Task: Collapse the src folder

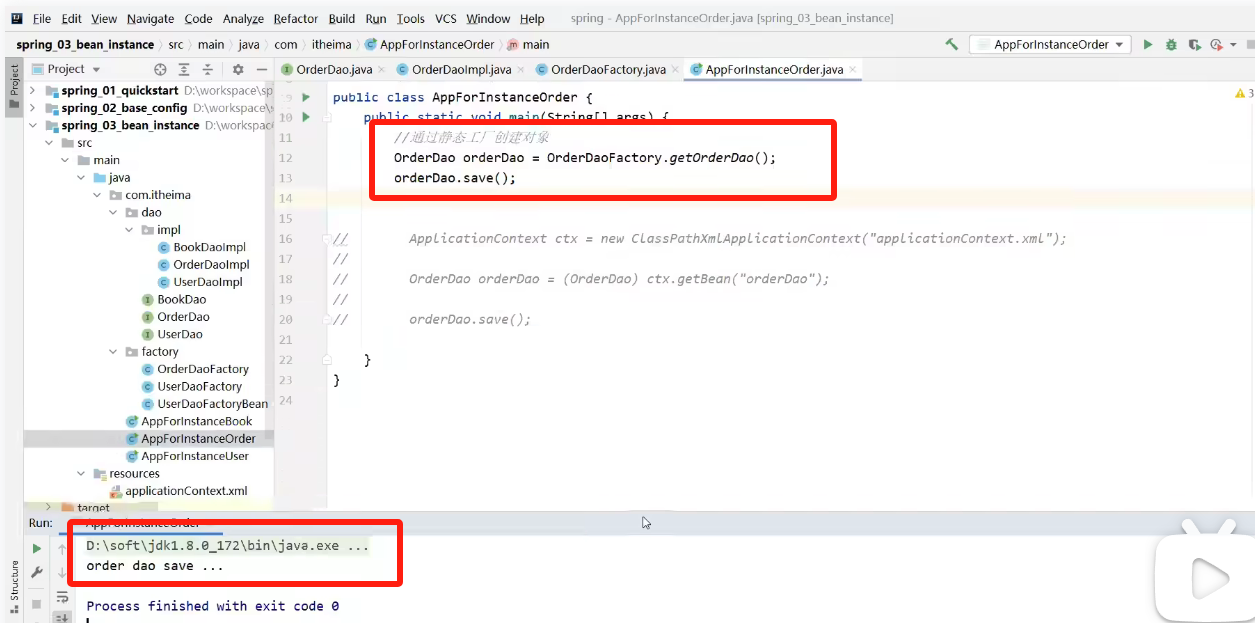Action: click(49, 143)
